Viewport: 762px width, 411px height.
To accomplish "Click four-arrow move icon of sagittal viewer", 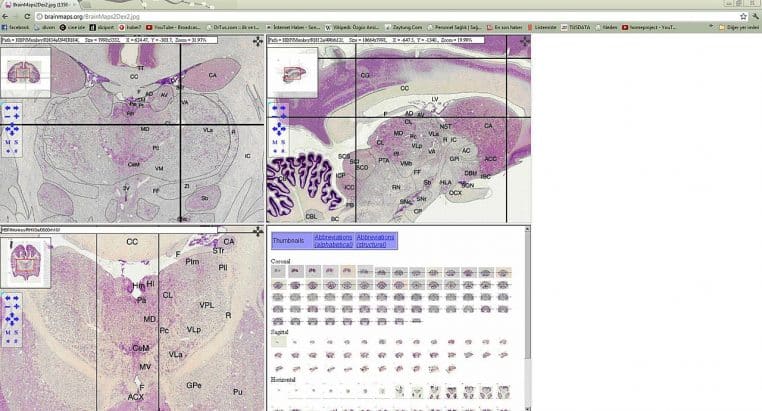I will coord(524,42).
